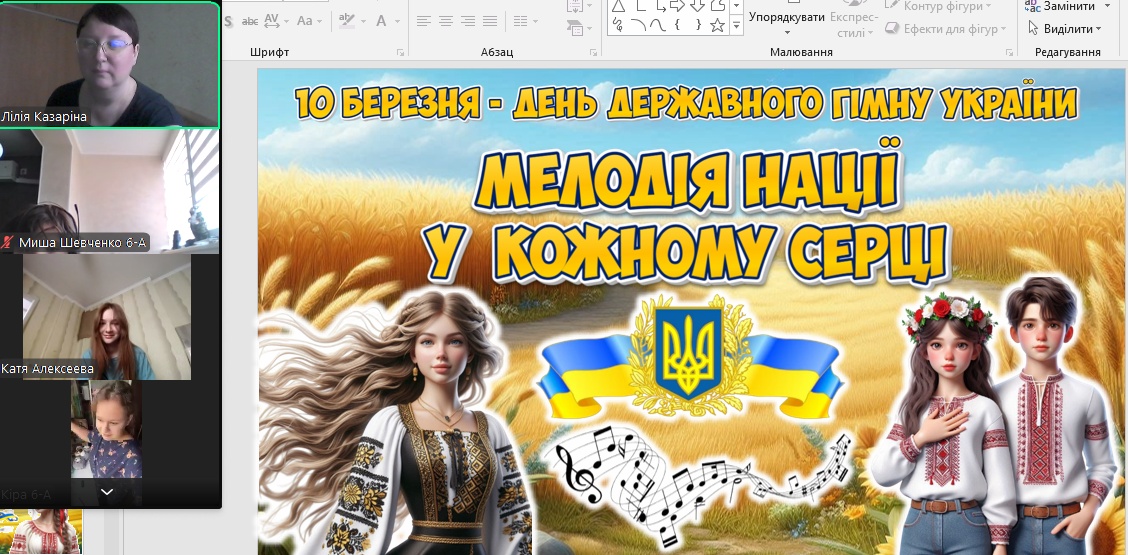Select the triangle shape in gallery
This screenshot has height=555, width=1128.
[x=619, y=6]
